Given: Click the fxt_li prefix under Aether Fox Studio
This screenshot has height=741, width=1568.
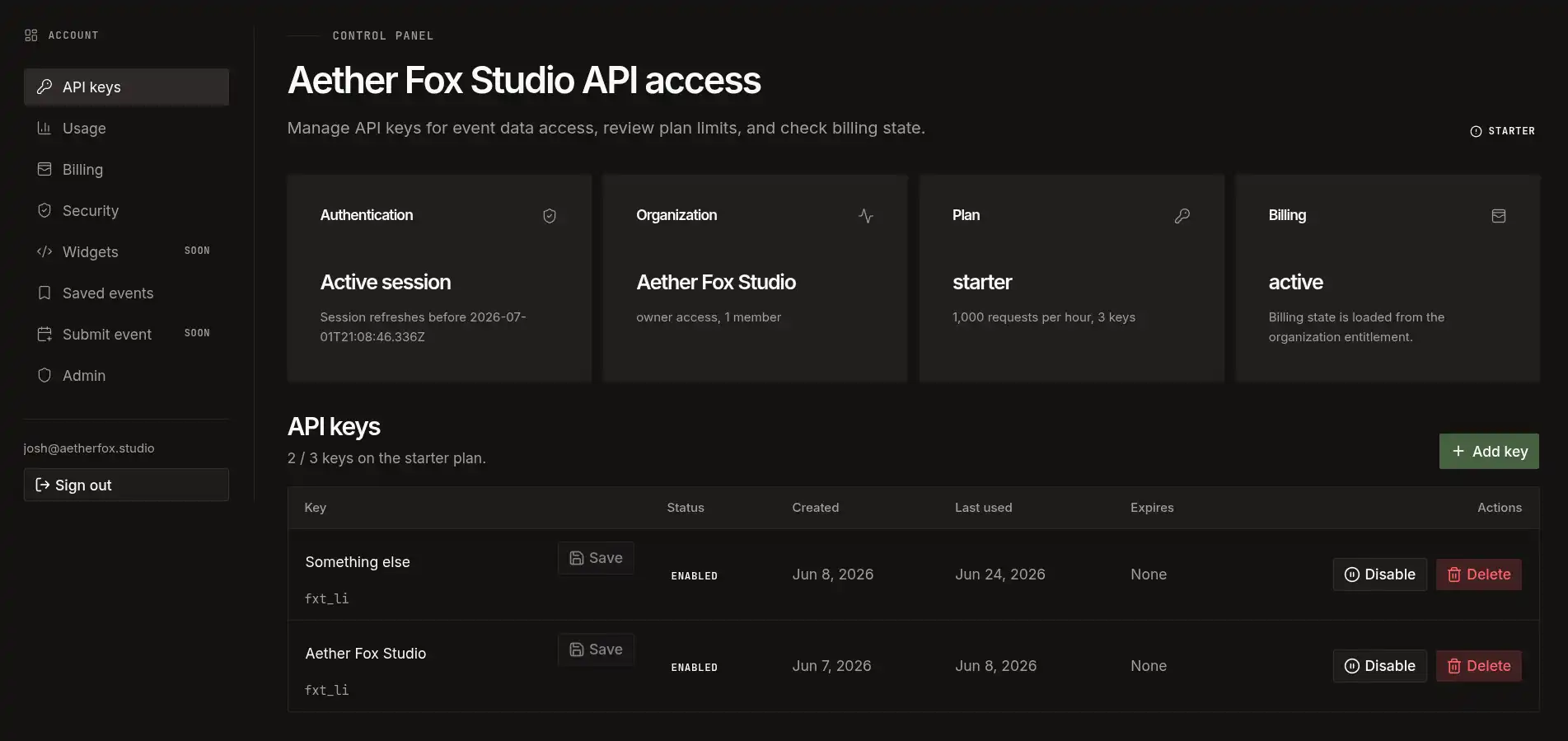Looking at the screenshot, I should pyautogui.click(x=327, y=691).
